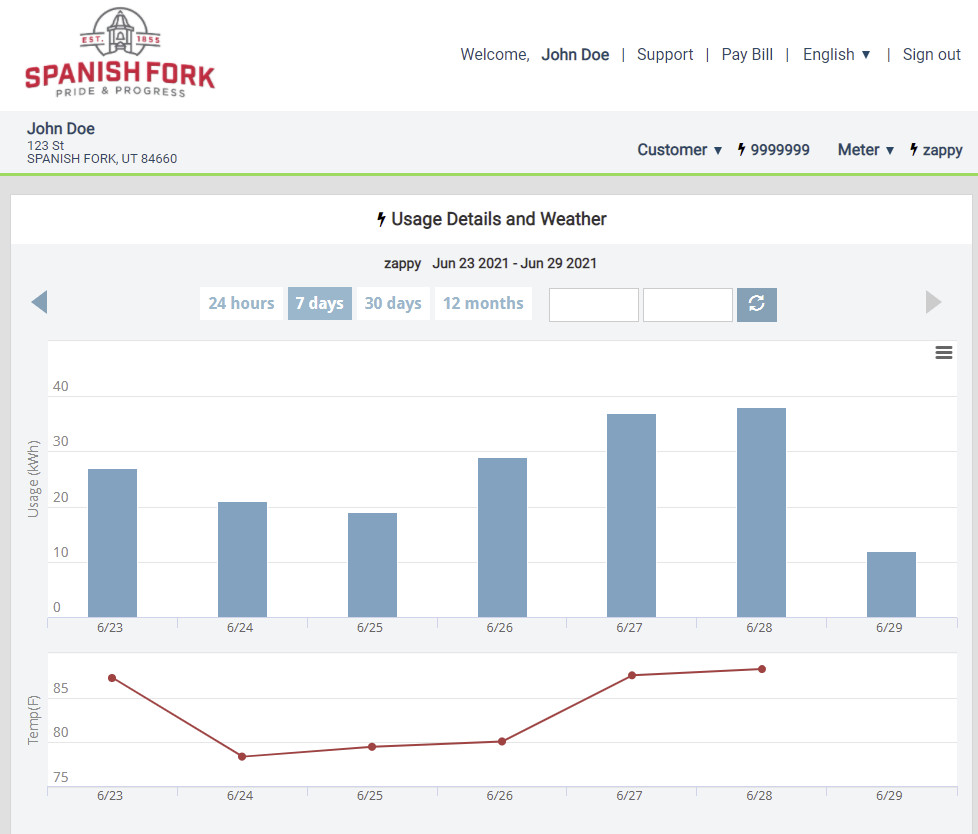The image size is (978, 834).
Task: Click the Spanish Fork logo
Action: point(120,53)
